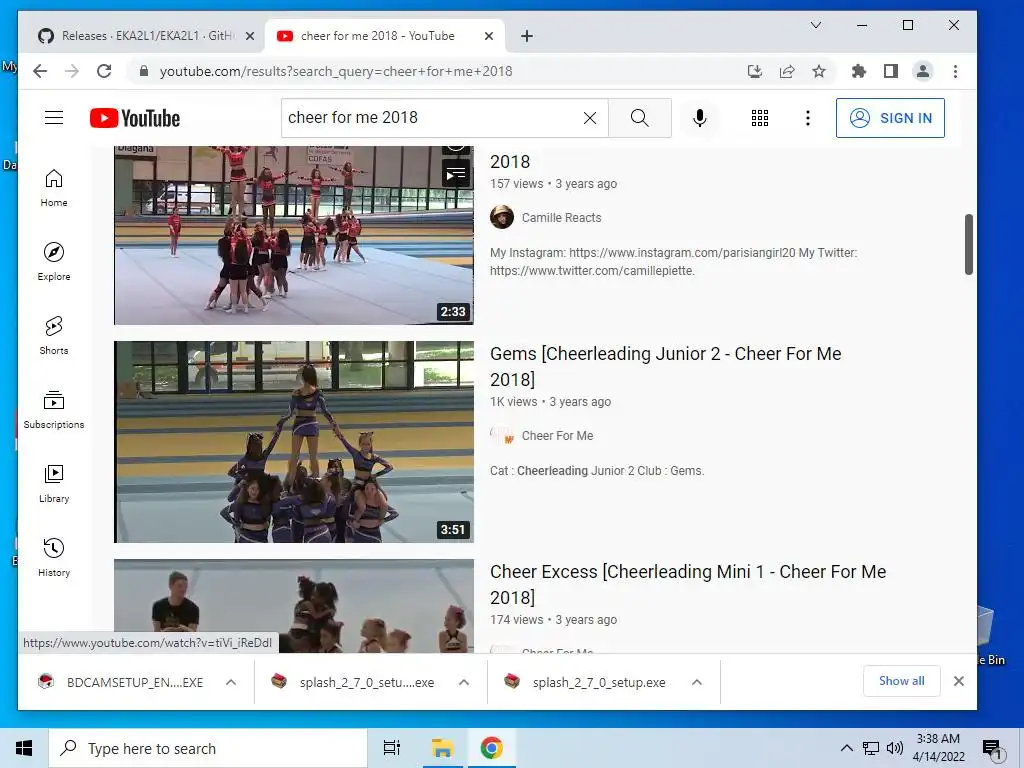Open YouTube settings three-dot menu
This screenshot has width=1024, height=768.
[x=808, y=118]
